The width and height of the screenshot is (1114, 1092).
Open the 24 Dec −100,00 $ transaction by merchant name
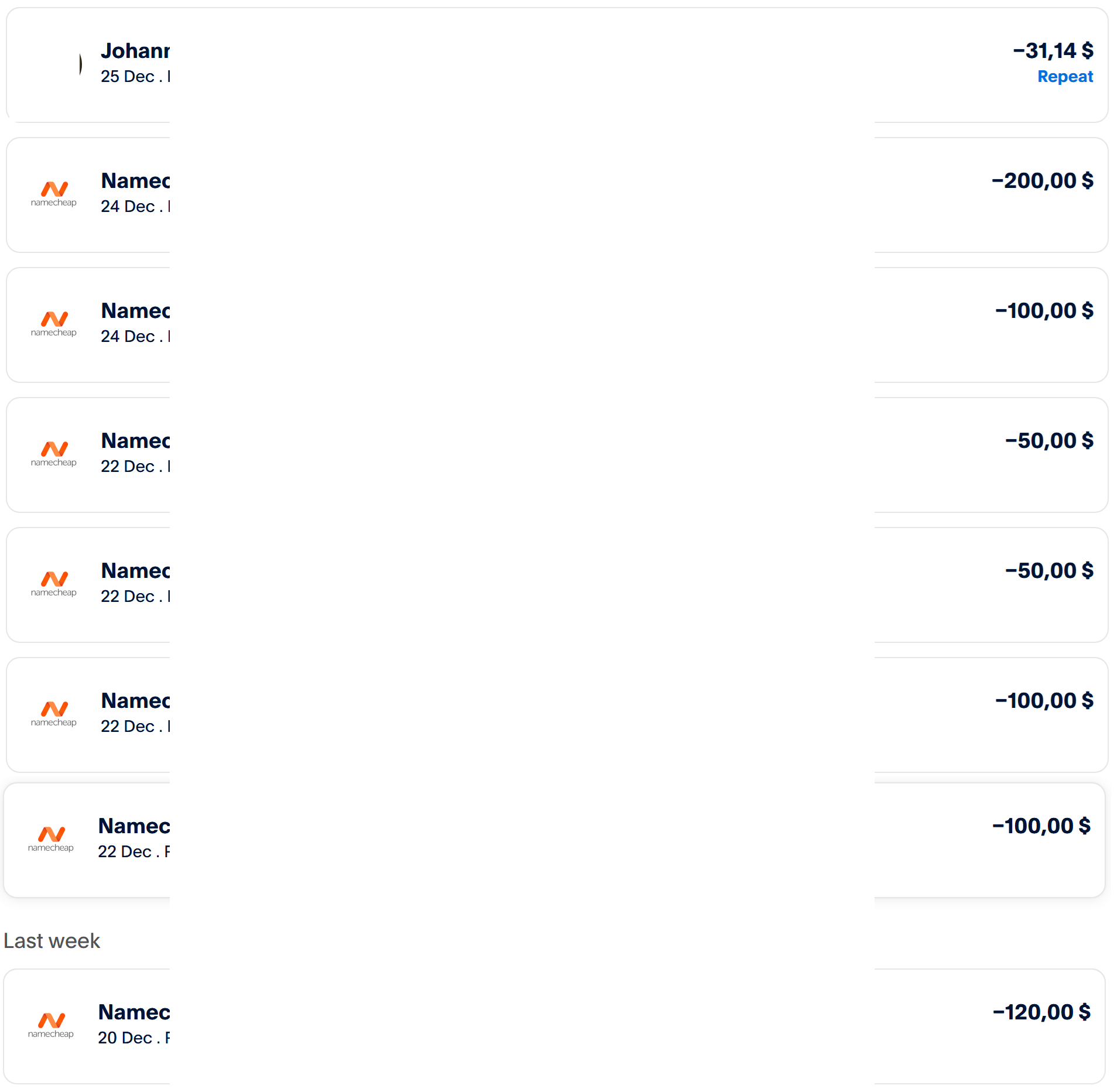(x=135, y=311)
